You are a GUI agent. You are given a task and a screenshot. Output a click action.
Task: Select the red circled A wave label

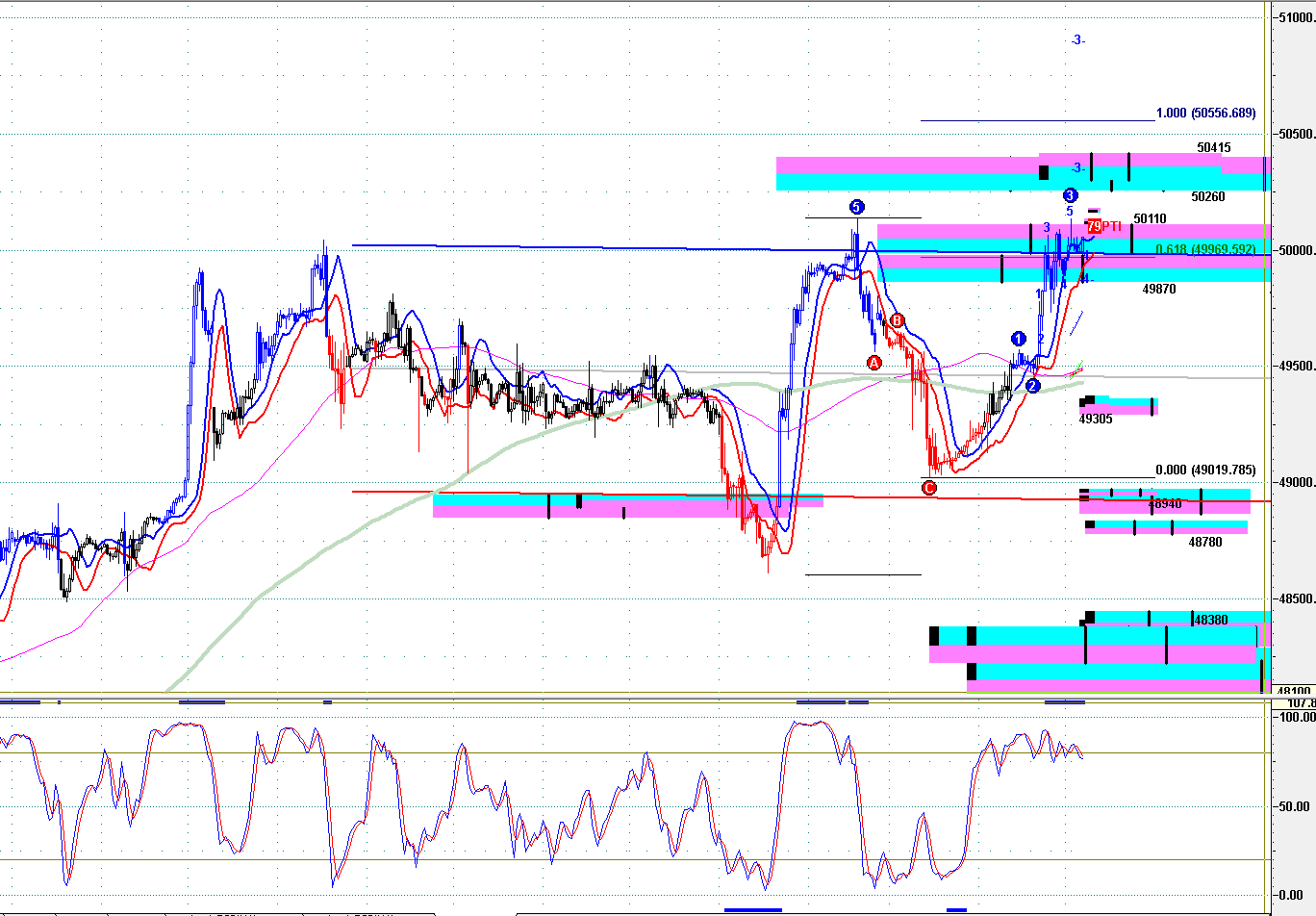pos(874,363)
